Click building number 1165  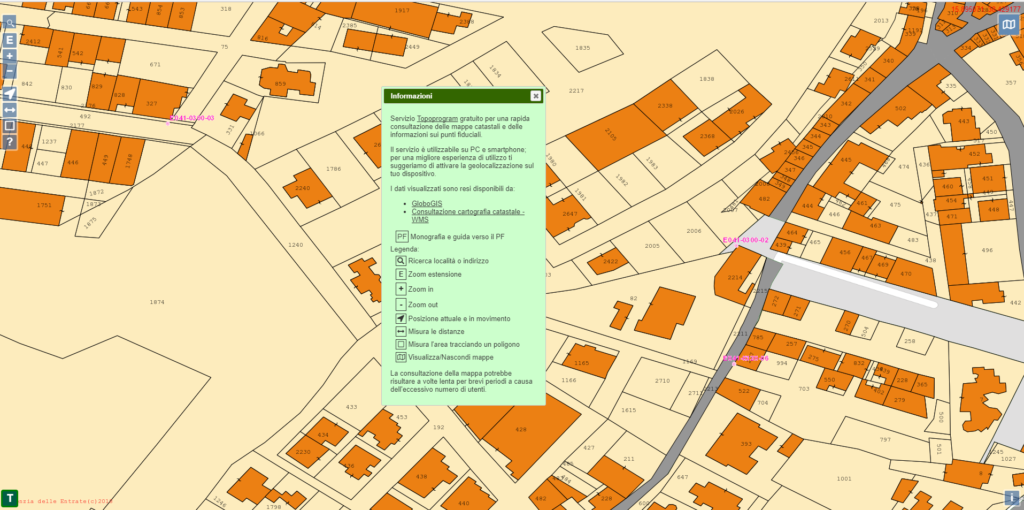pos(581,363)
